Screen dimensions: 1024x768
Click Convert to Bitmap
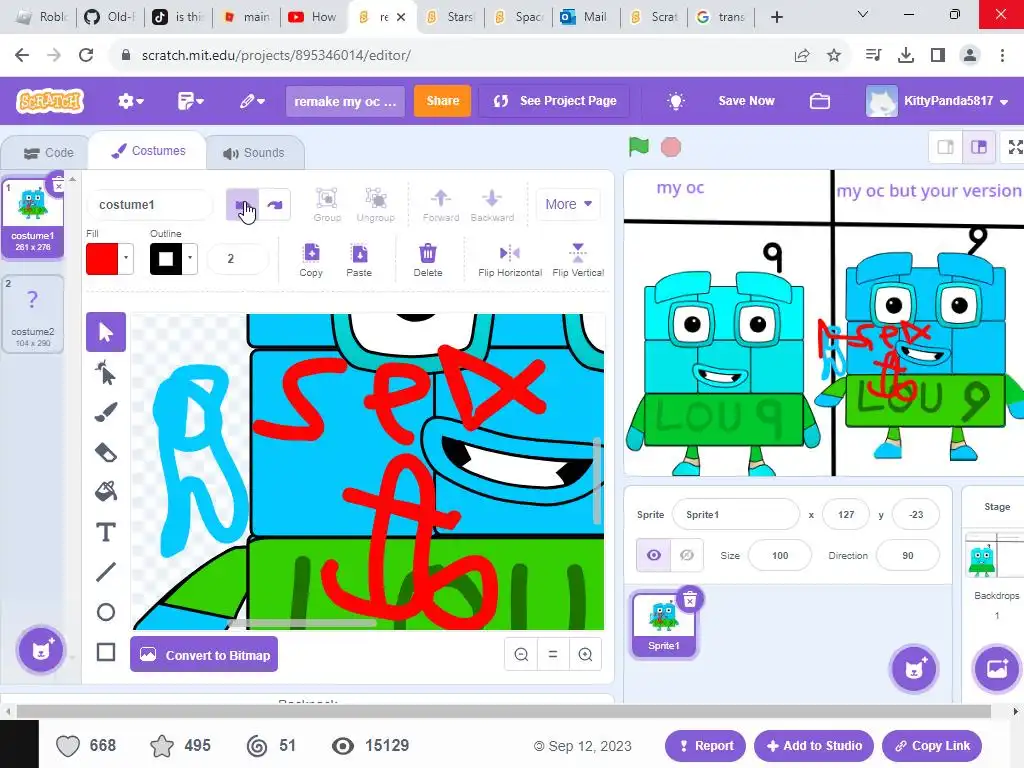(x=204, y=654)
